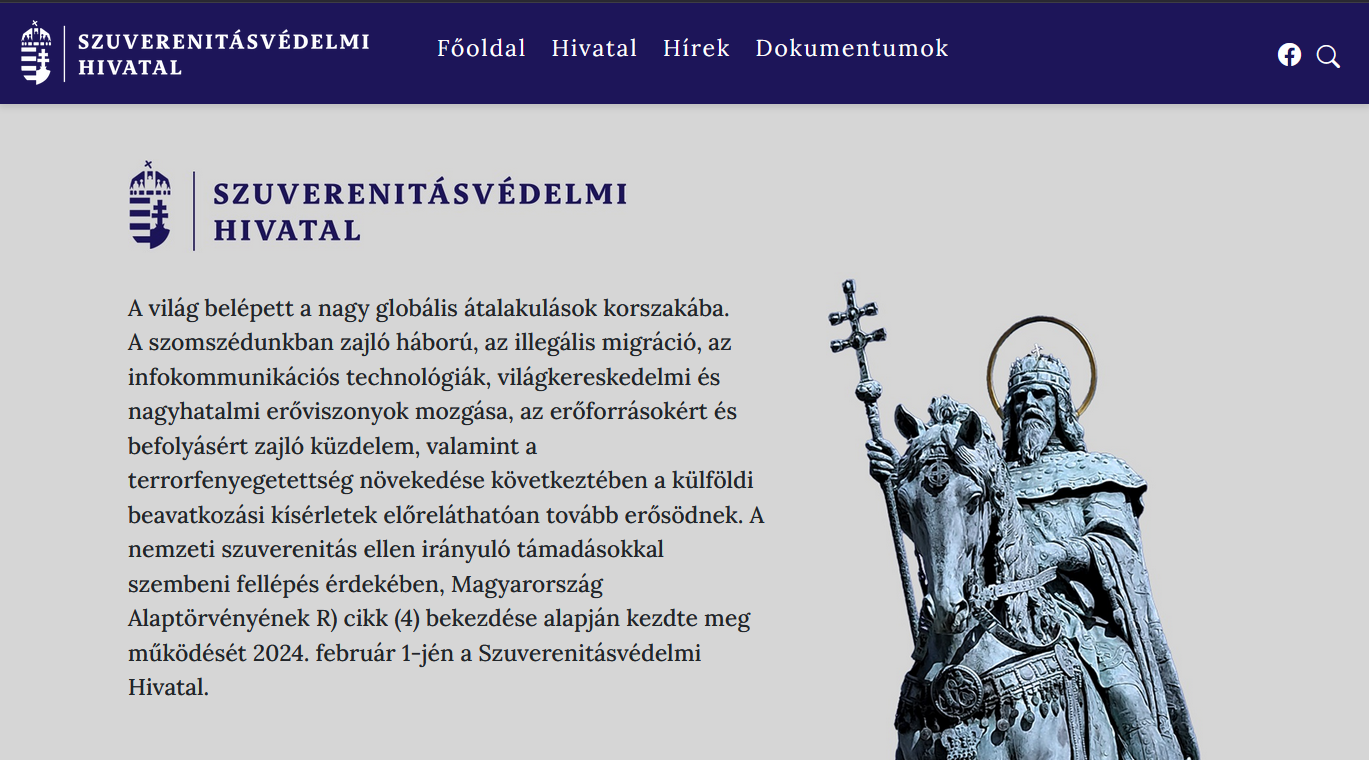The width and height of the screenshot is (1369, 760).
Task: Click the text 'Alaptörvényének R) cikk (4)'
Action: tap(272, 619)
